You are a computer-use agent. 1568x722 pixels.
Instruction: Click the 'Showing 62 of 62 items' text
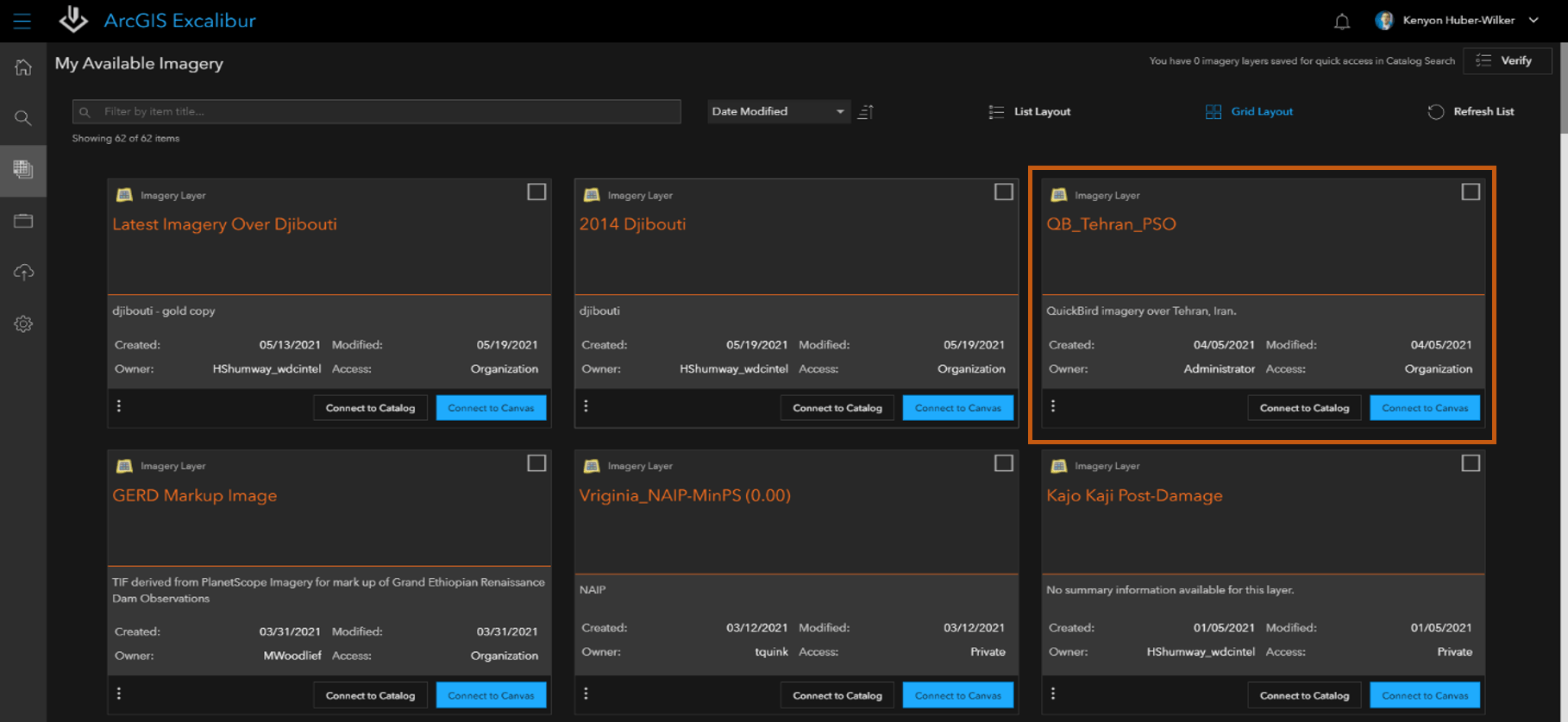pyautogui.click(x=126, y=138)
